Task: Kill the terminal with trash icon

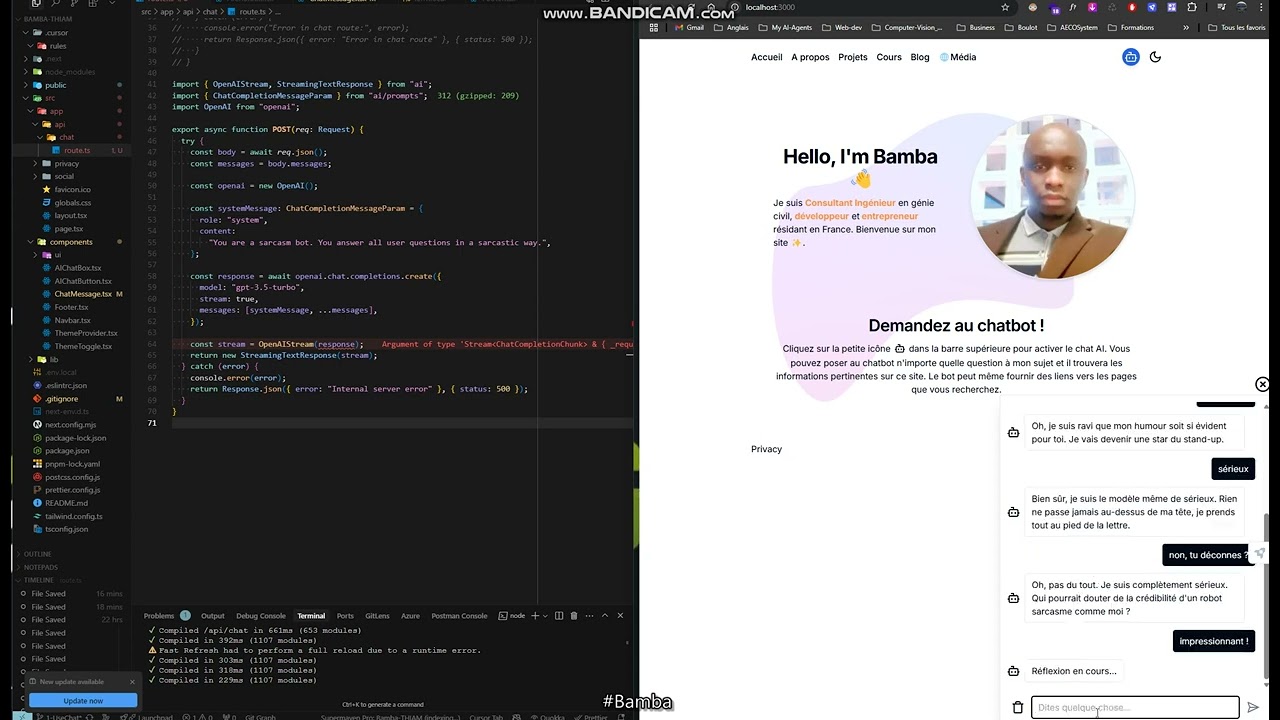Action: pyautogui.click(x=573, y=616)
